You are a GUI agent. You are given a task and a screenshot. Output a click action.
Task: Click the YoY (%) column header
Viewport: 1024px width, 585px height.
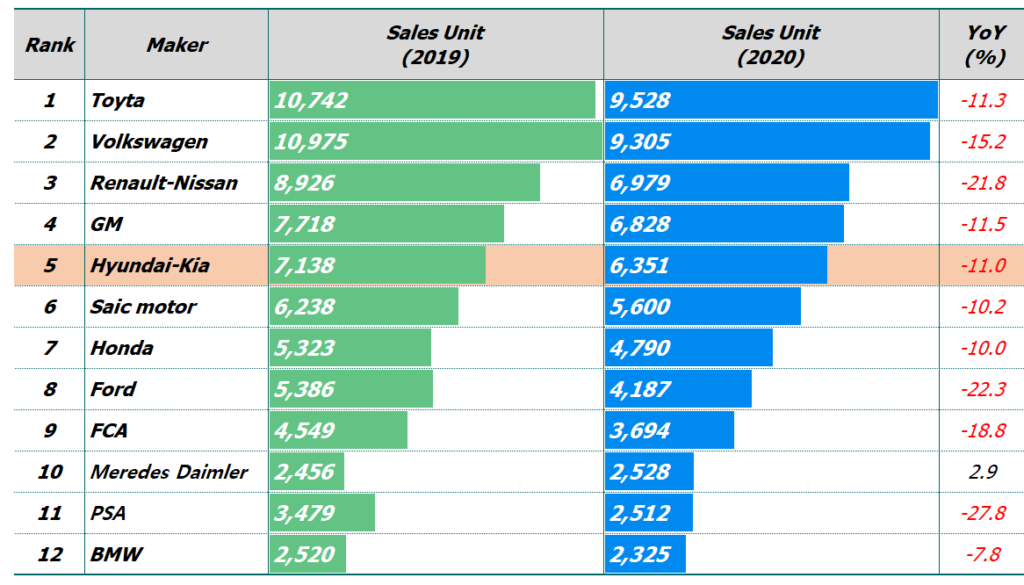pyautogui.click(x=985, y=45)
